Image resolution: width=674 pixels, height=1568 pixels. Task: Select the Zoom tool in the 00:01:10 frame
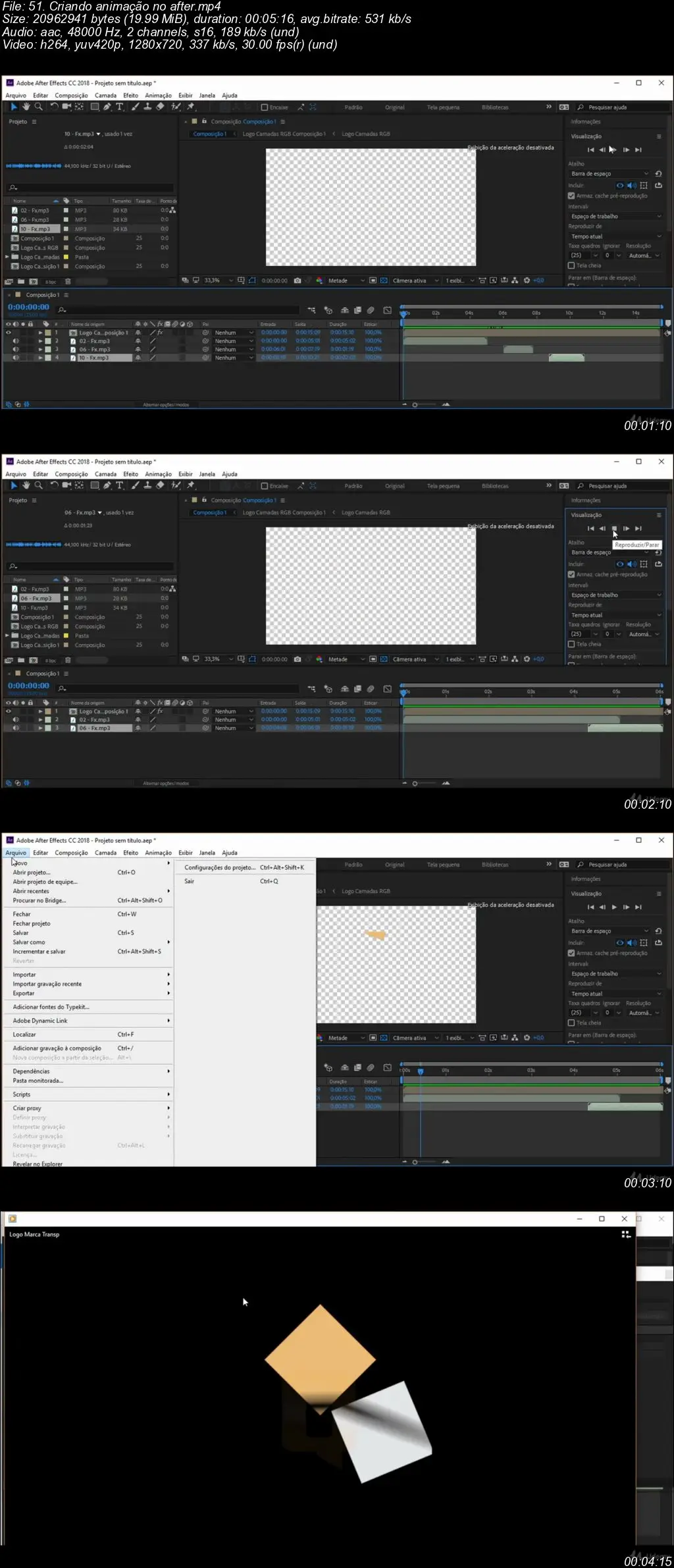[39, 107]
